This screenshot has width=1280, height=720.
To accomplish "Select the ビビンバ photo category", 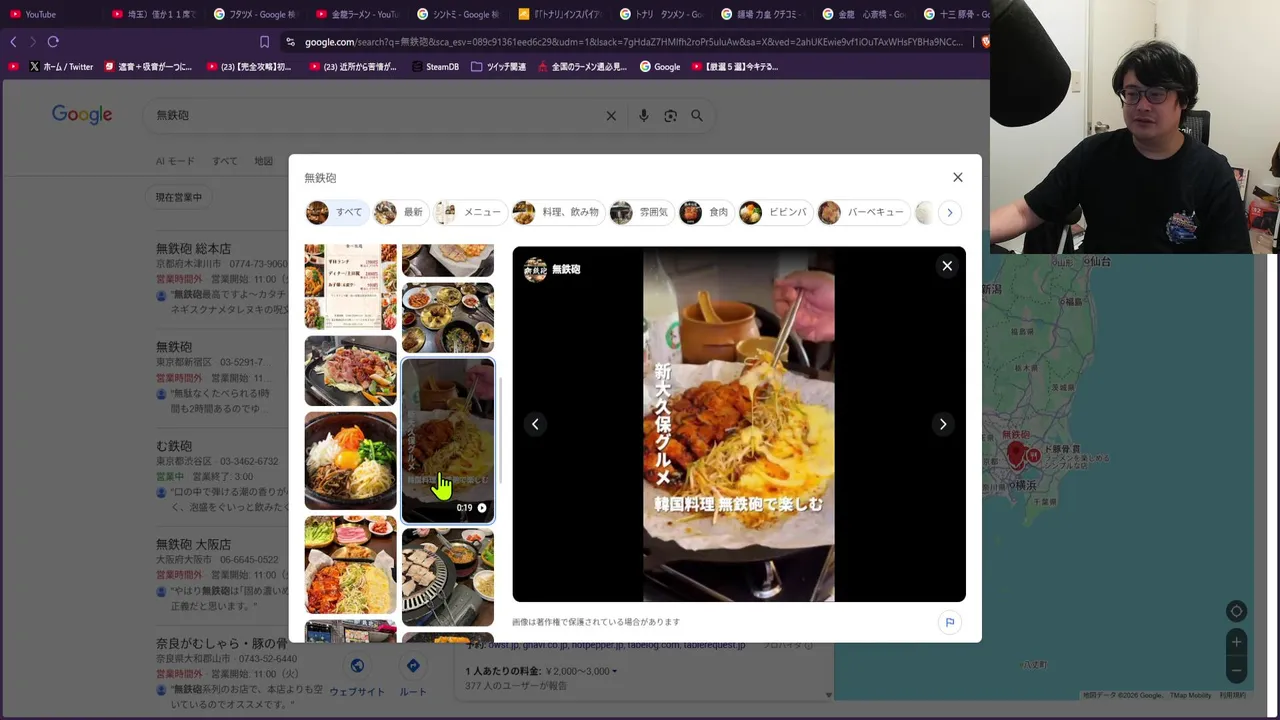I will 774,212.
